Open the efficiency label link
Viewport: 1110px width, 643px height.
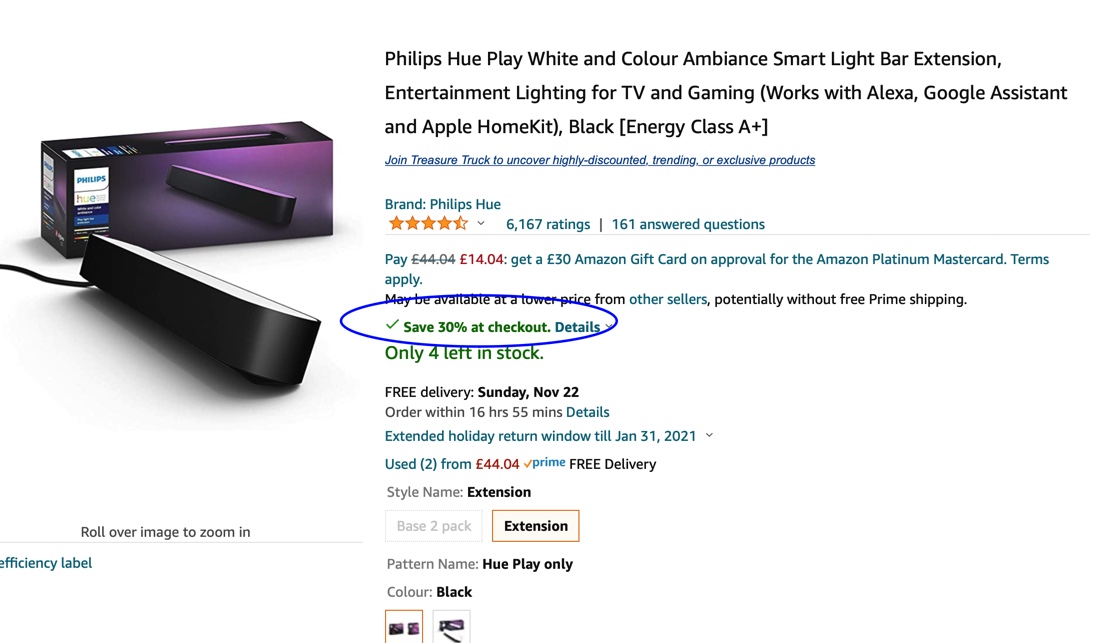pos(46,563)
